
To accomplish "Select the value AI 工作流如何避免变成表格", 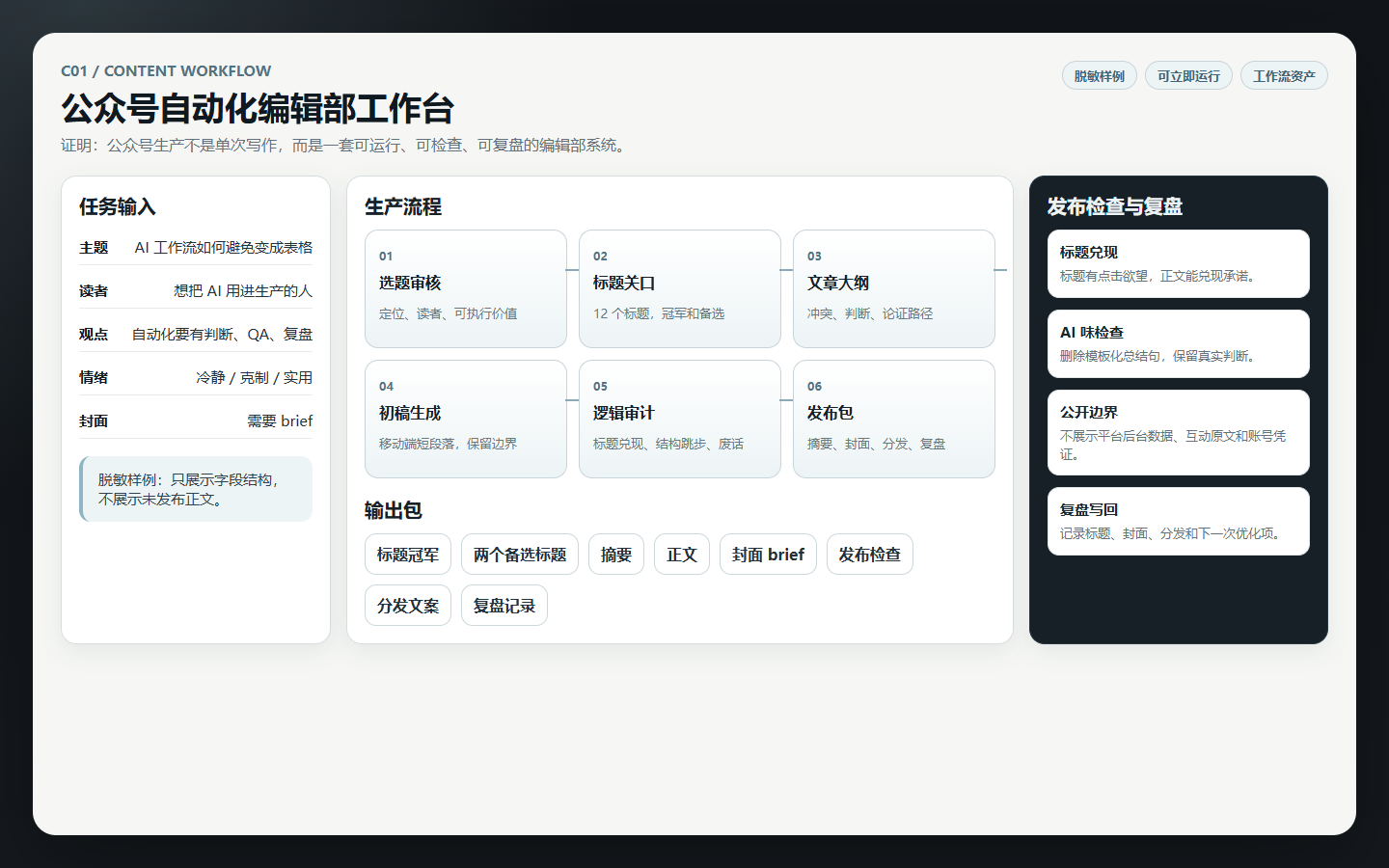I will click(224, 248).
